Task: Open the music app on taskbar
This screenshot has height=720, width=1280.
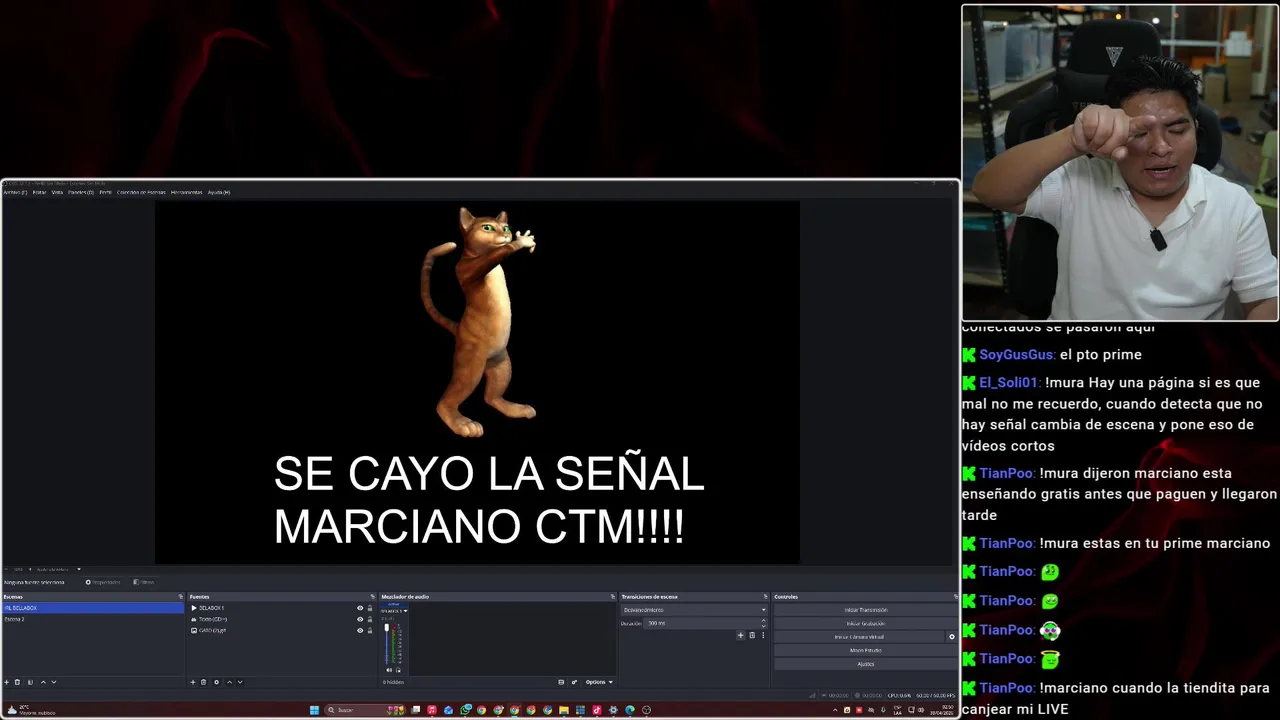Action: tap(432, 710)
